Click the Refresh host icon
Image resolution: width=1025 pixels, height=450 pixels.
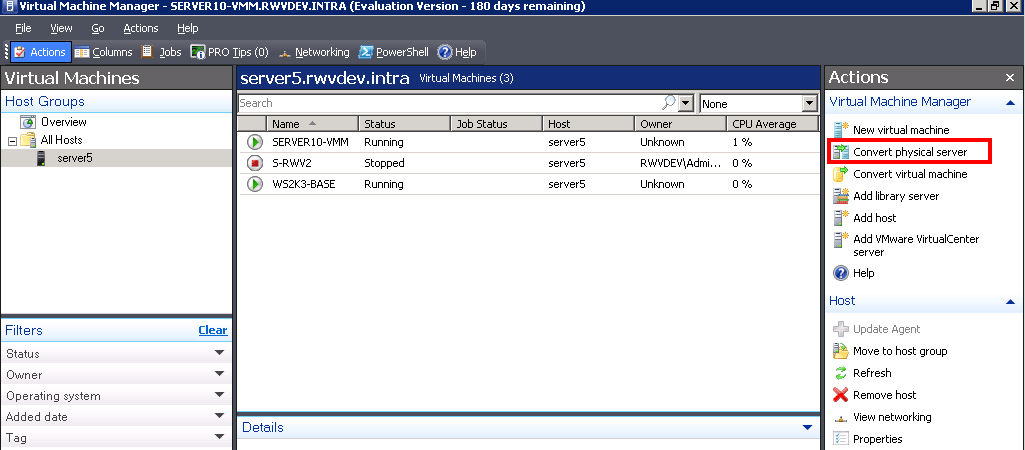pyautogui.click(x=841, y=373)
